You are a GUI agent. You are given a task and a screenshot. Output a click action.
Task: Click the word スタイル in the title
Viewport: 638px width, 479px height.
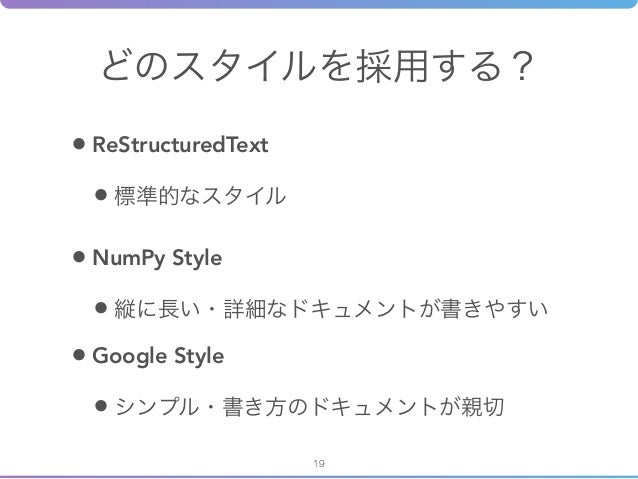244,66
